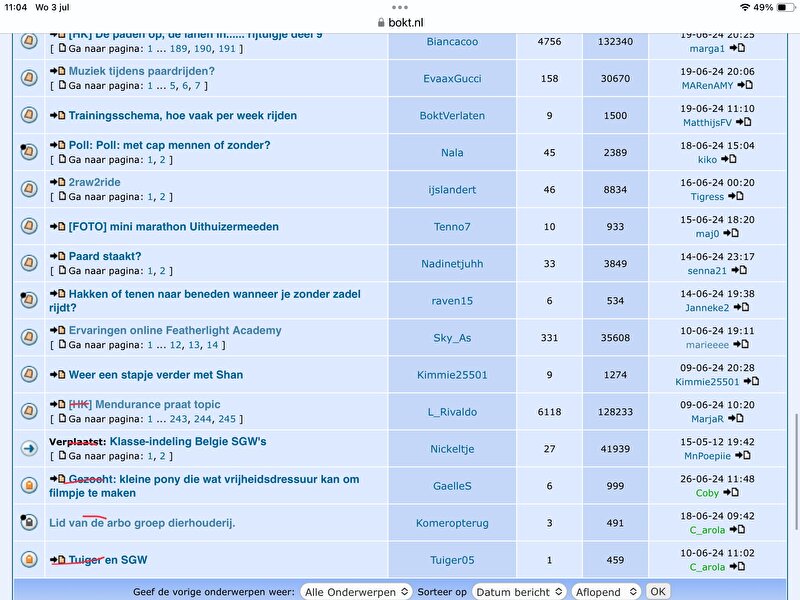Open the Alle Onderwerpen dropdown

pyautogui.click(x=356, y=592)
